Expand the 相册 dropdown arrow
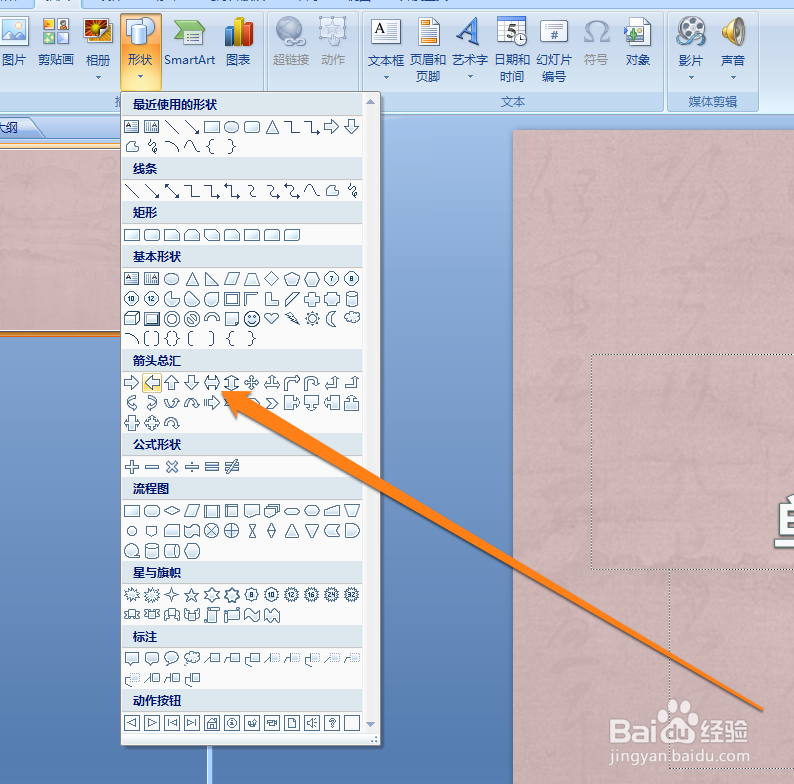This screenshot has height=784, width=794. tap(98, 77)
